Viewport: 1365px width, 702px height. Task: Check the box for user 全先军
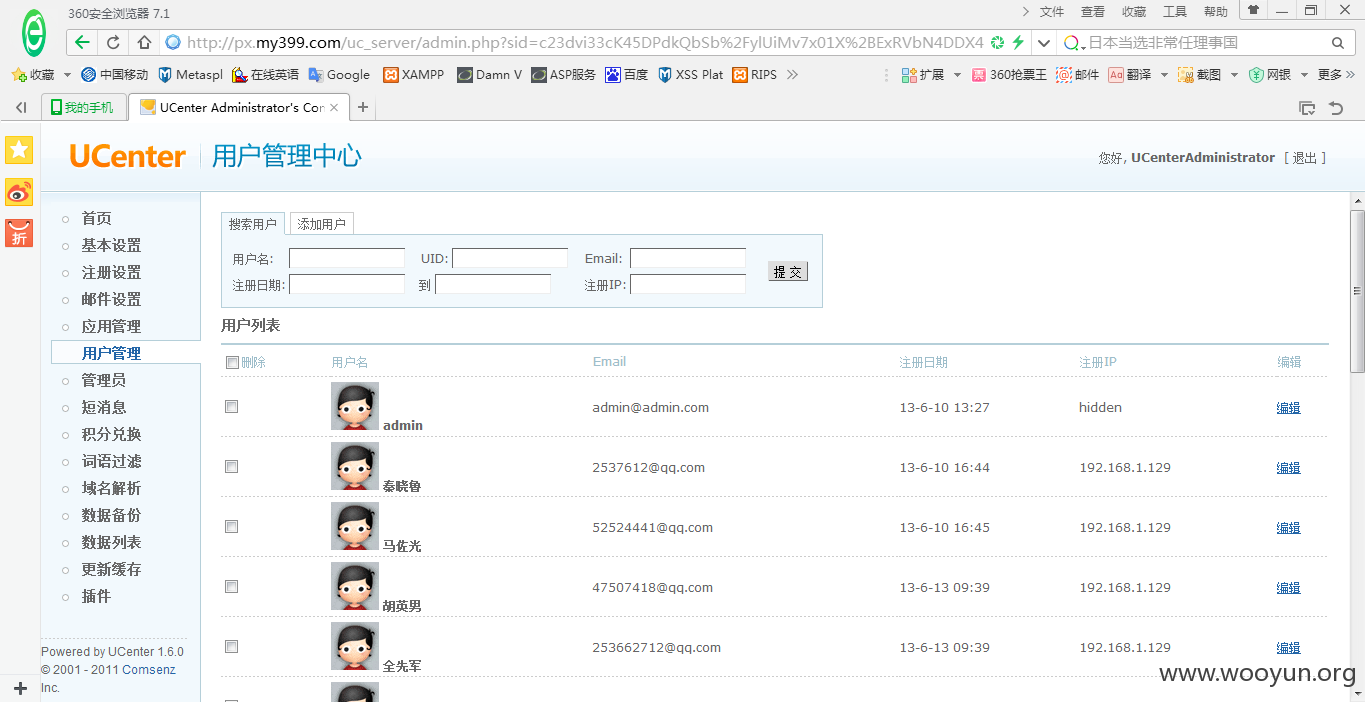click(232, 647)
